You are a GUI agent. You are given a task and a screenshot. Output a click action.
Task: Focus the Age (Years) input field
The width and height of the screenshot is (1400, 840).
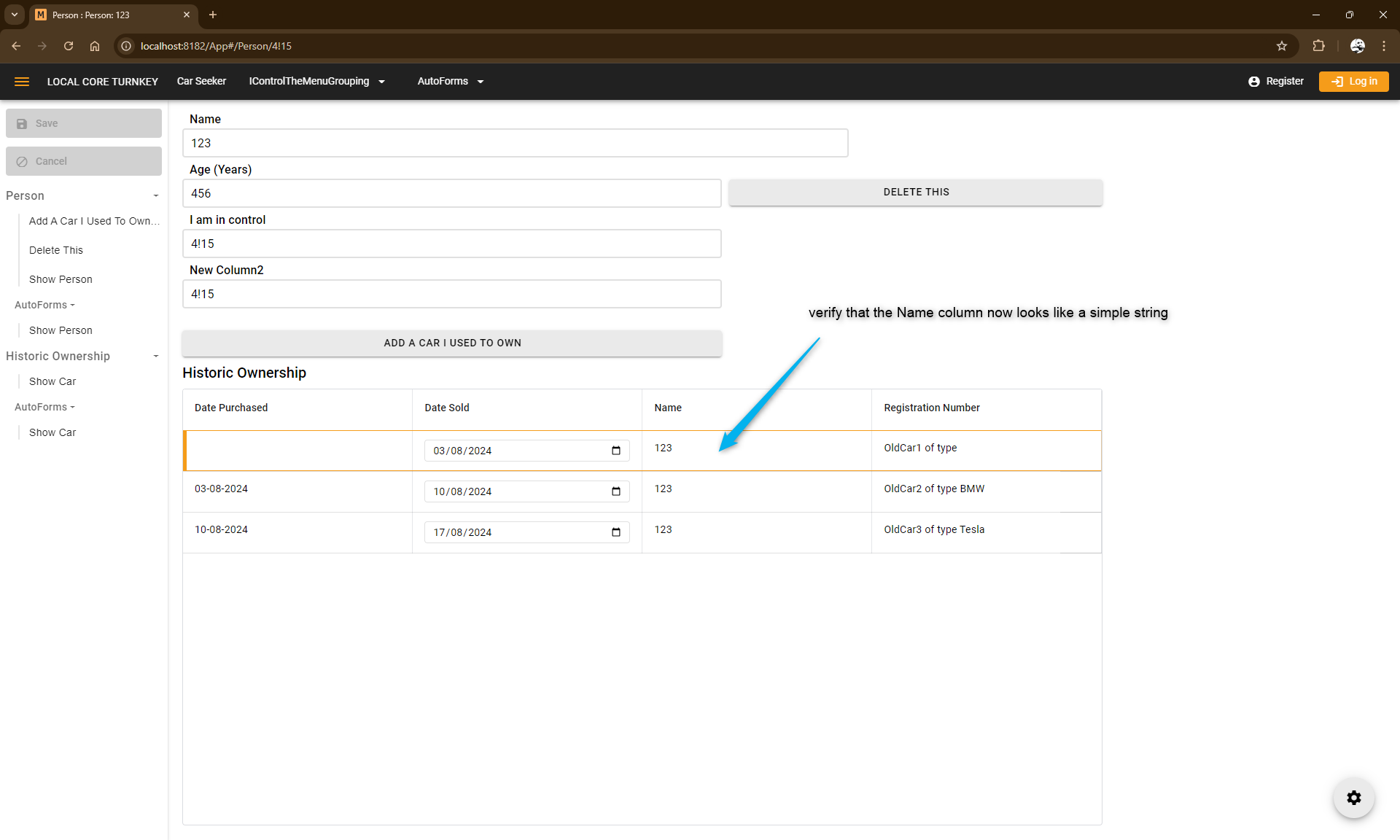451,193
